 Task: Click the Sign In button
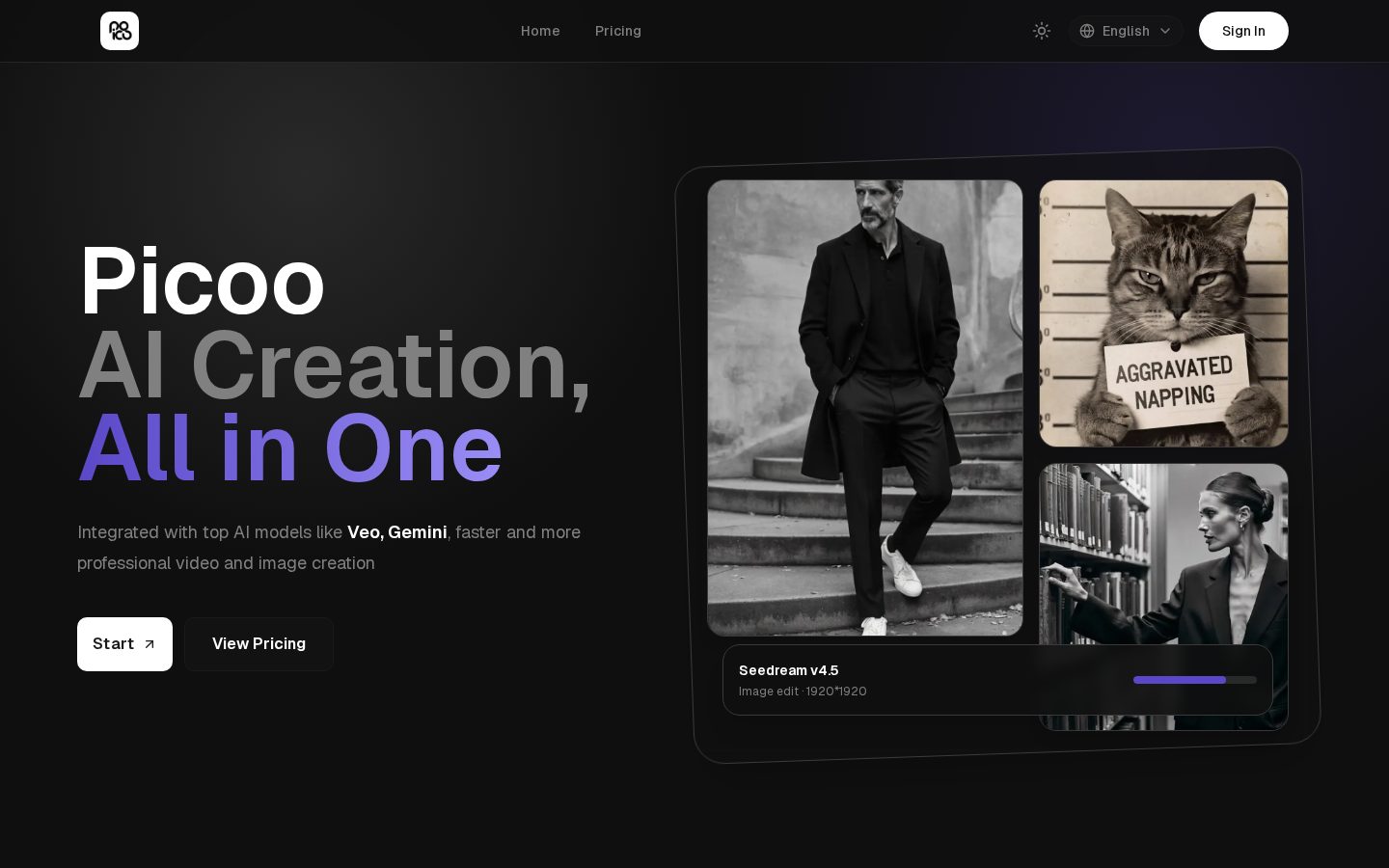coord(1243,31)
